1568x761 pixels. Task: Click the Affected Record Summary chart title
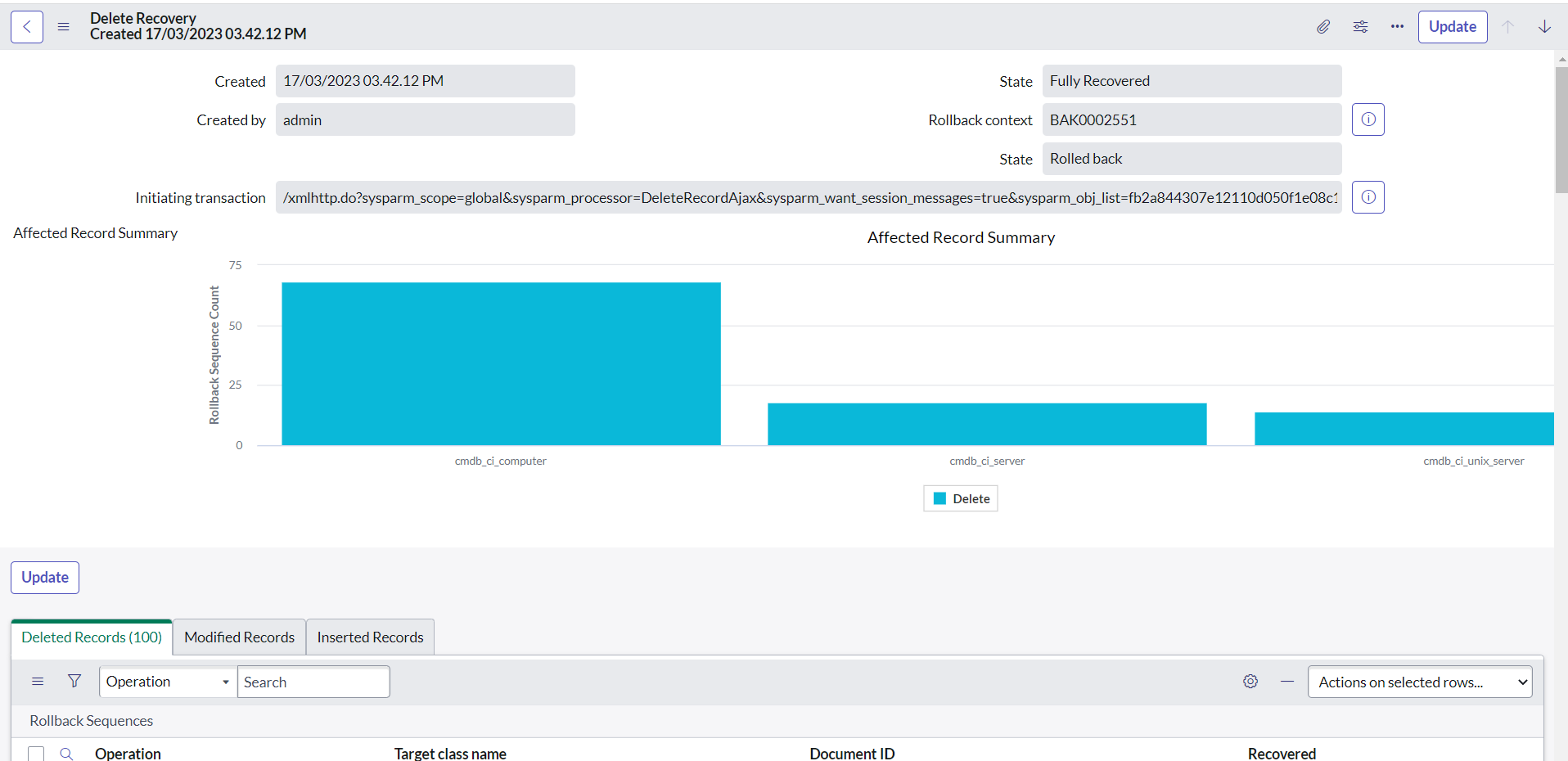[x=961, y=237]
